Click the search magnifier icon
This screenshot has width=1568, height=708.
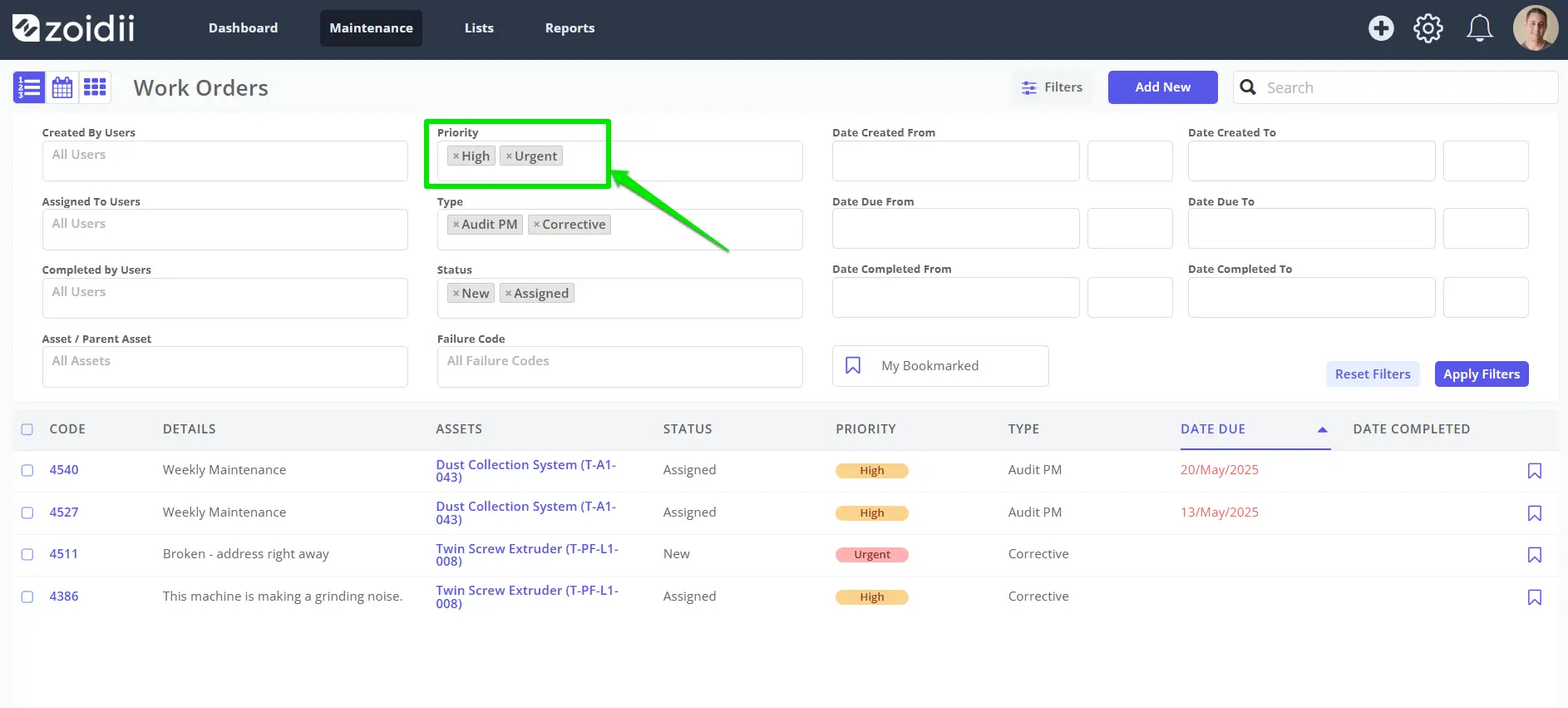coord(1248,87)
